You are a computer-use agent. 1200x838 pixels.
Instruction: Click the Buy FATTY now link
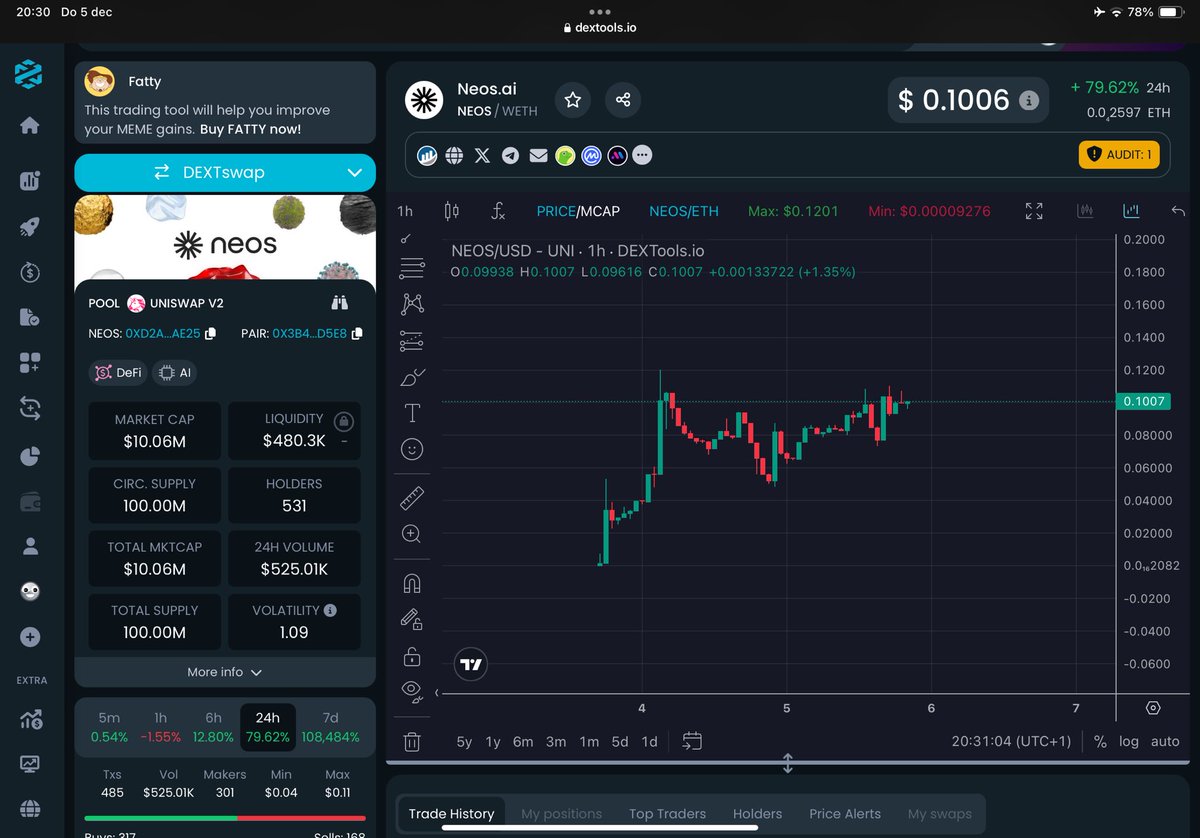point(250,129)
